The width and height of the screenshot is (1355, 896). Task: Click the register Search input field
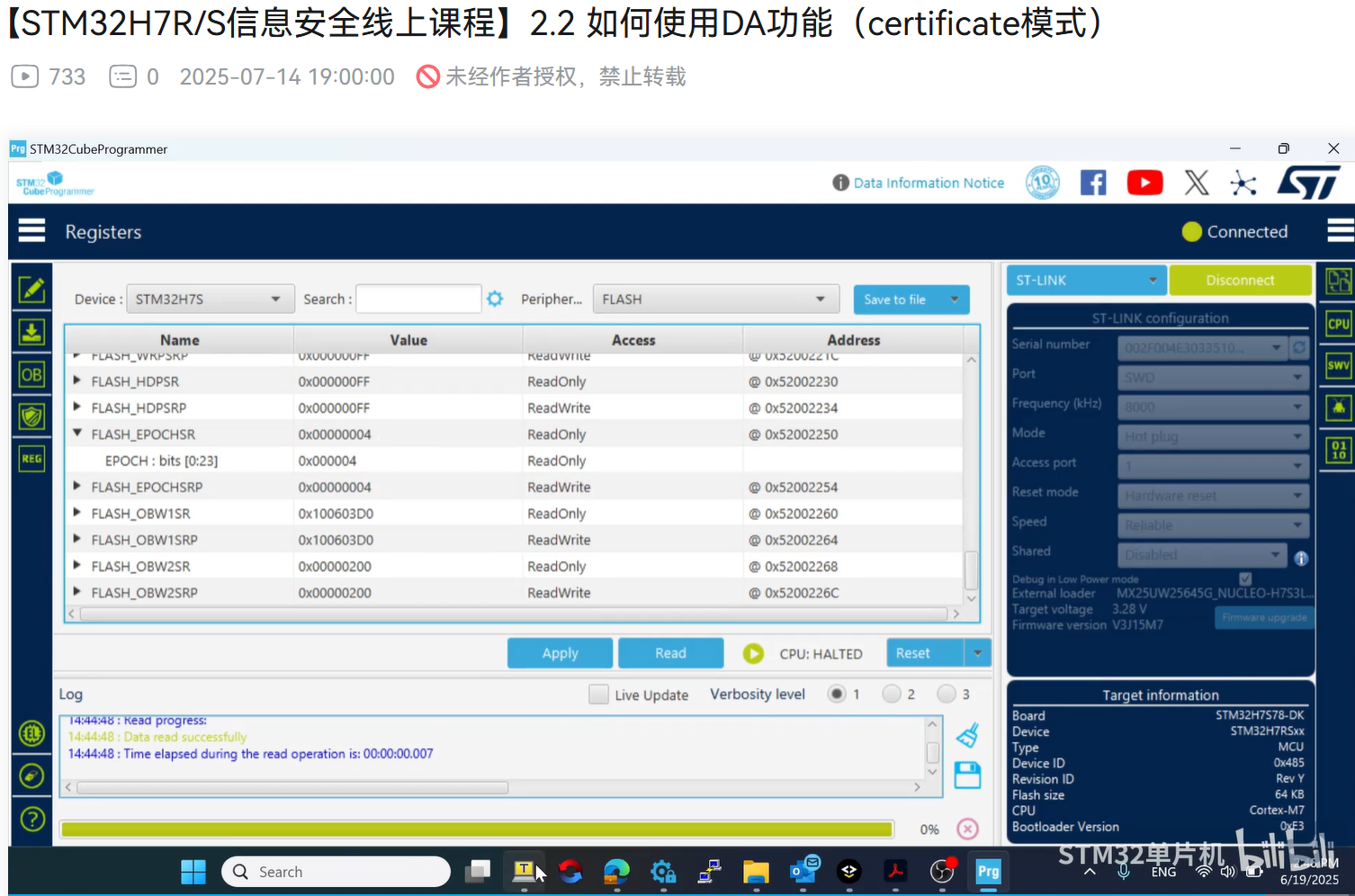[418, 299]
